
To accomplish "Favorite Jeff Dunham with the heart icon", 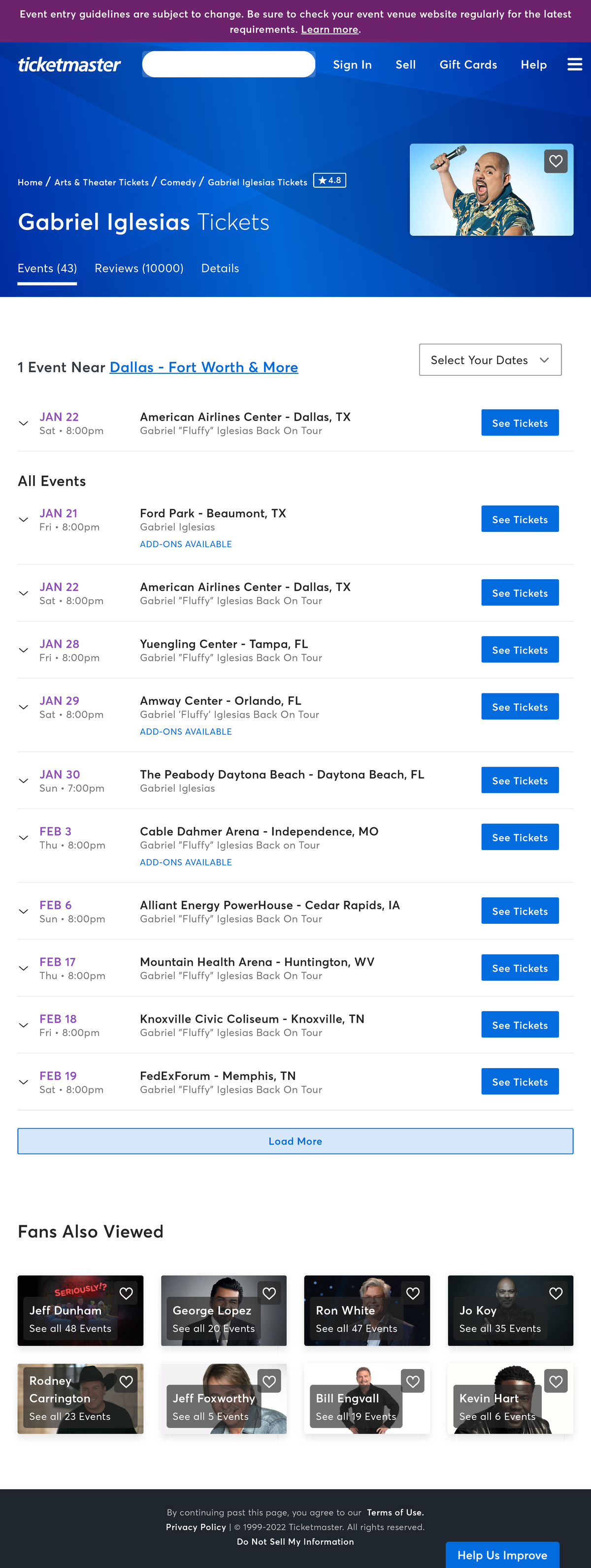I will coord(126,1293).
